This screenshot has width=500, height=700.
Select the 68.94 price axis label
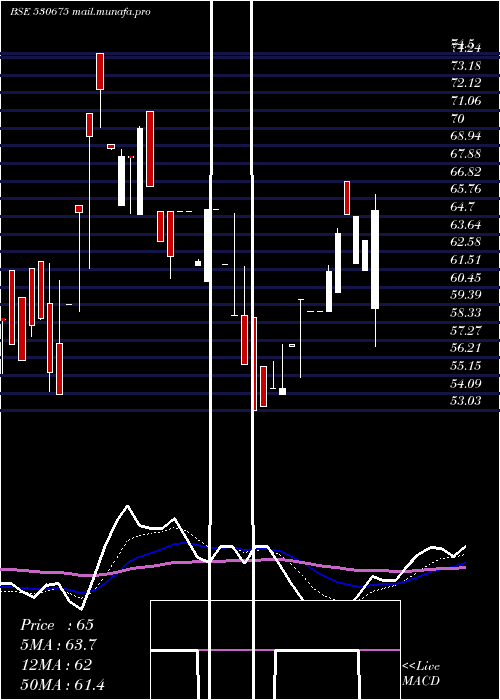click(x=466, y=136)
